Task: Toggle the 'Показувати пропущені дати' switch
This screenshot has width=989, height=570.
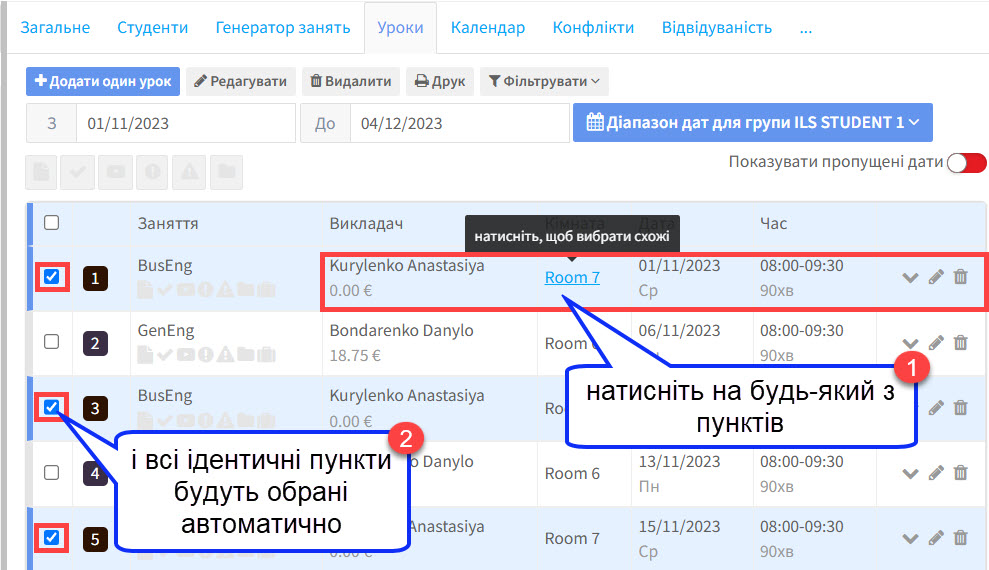Action: tap(966, 162)
